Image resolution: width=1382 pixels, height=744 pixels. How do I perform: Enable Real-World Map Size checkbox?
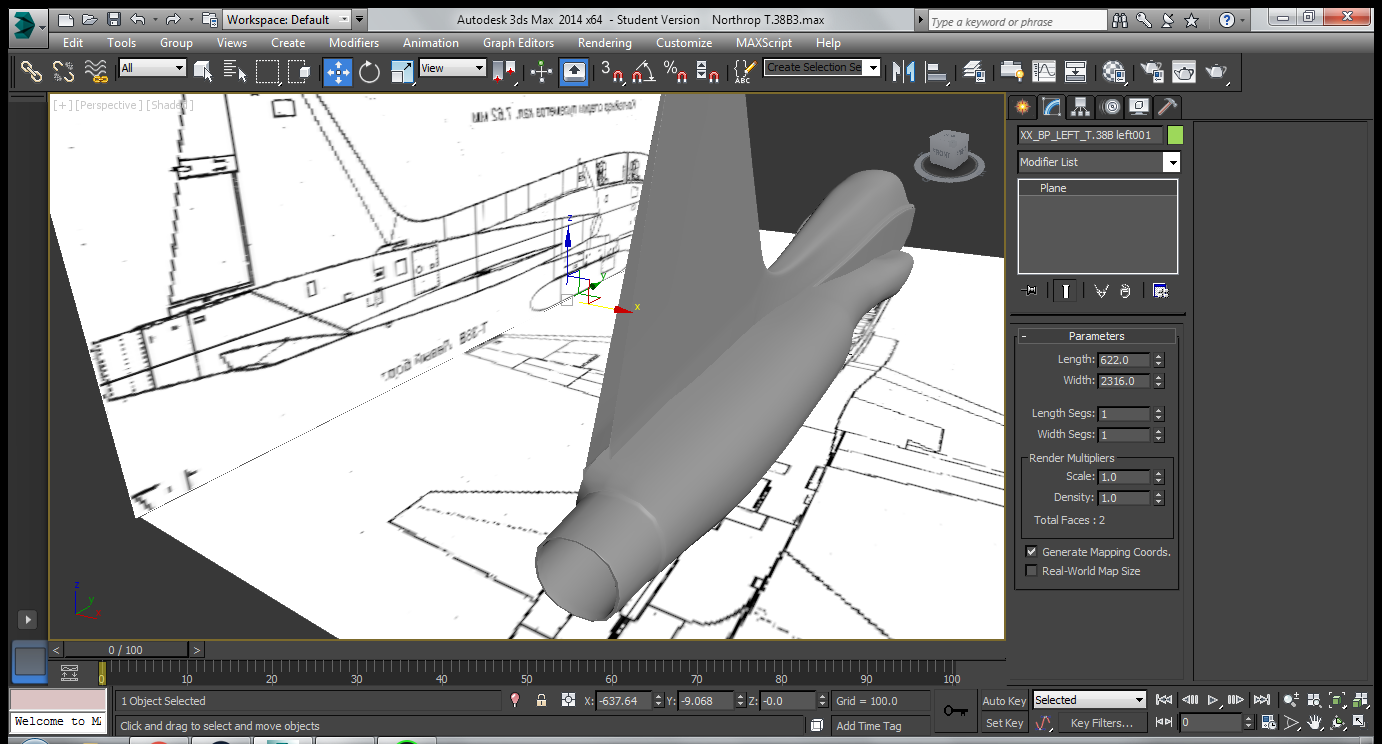coord(1032,571)
